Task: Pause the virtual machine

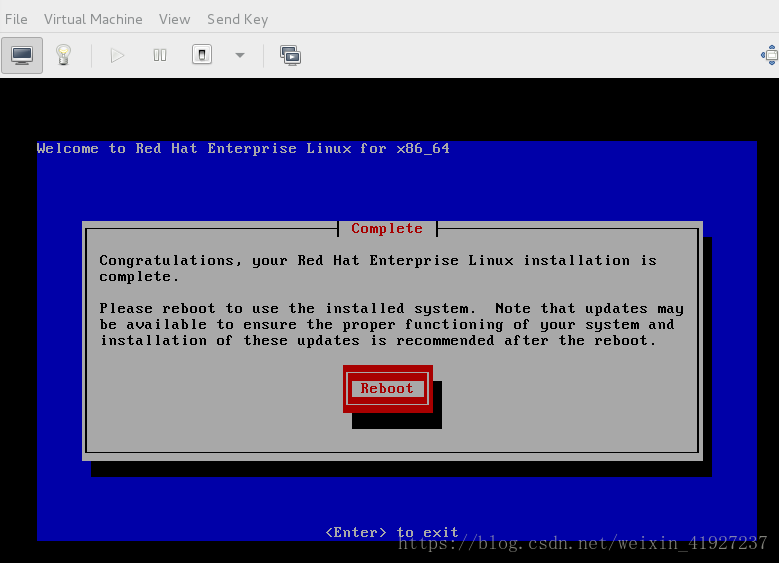Action: tap(159, 55)
